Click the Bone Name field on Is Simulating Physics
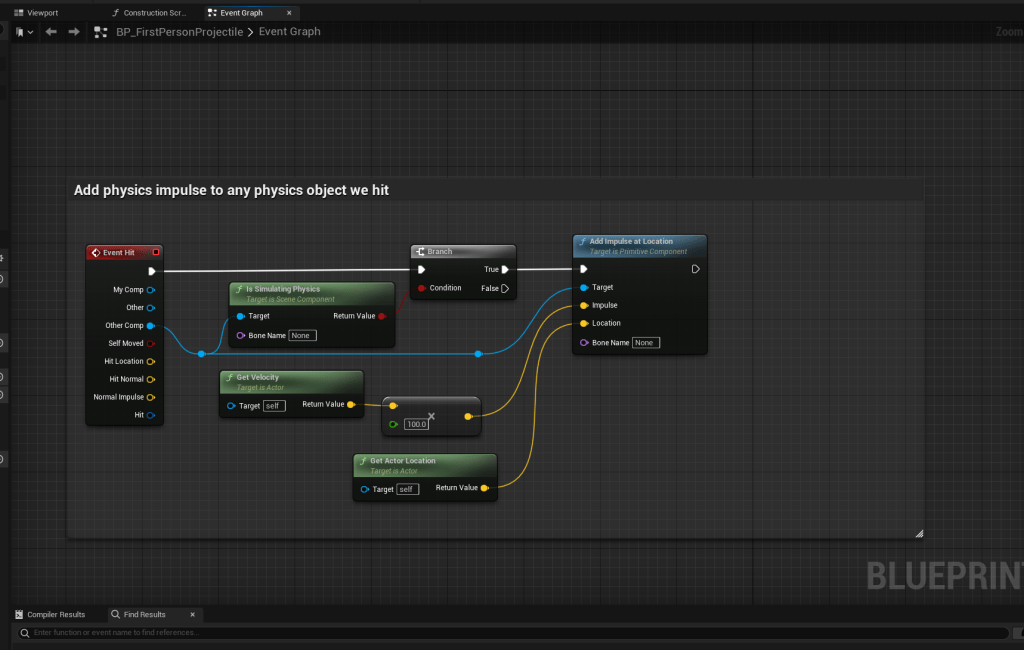 pyautogui.click(x=302, y=335)
